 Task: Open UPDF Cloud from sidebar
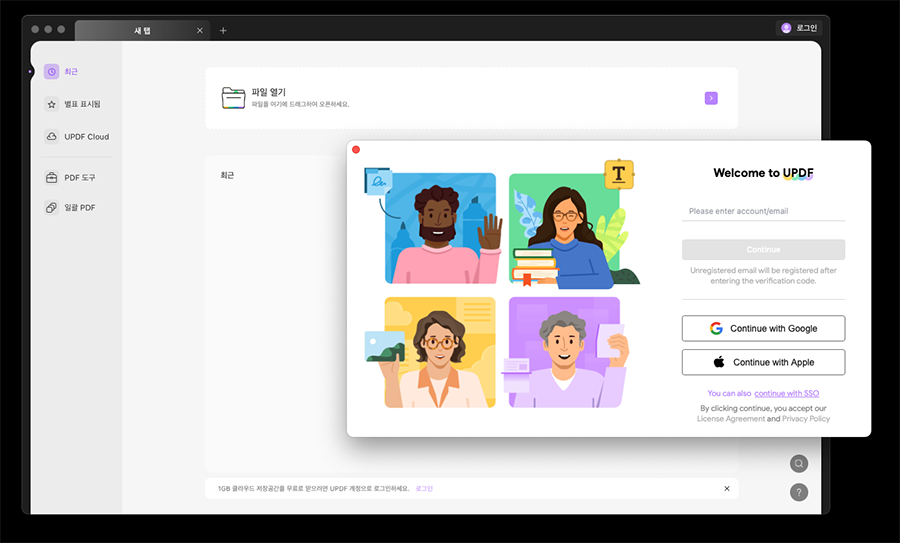tap(77, 137)
